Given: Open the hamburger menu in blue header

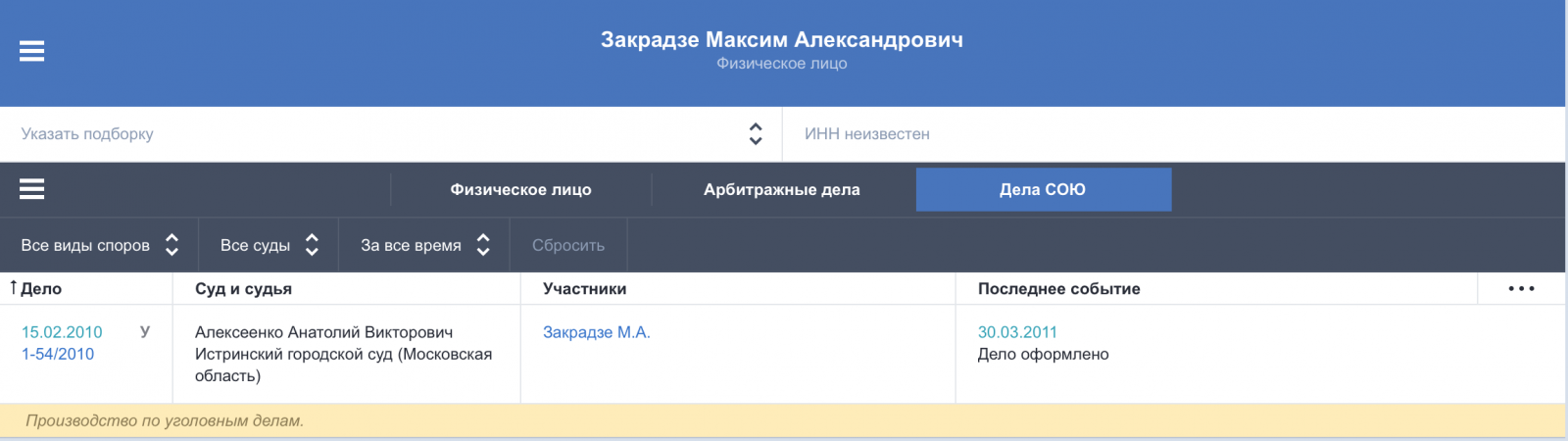Looking at the screenshot, I should point(32,51).
